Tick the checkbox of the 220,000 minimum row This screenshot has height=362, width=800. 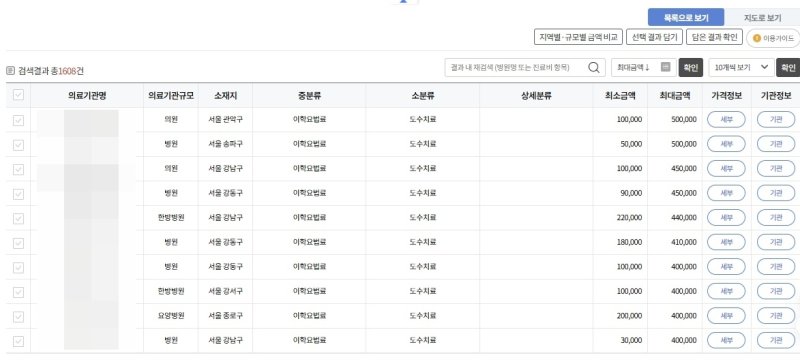pyautogui.click(x=18, y=218)
